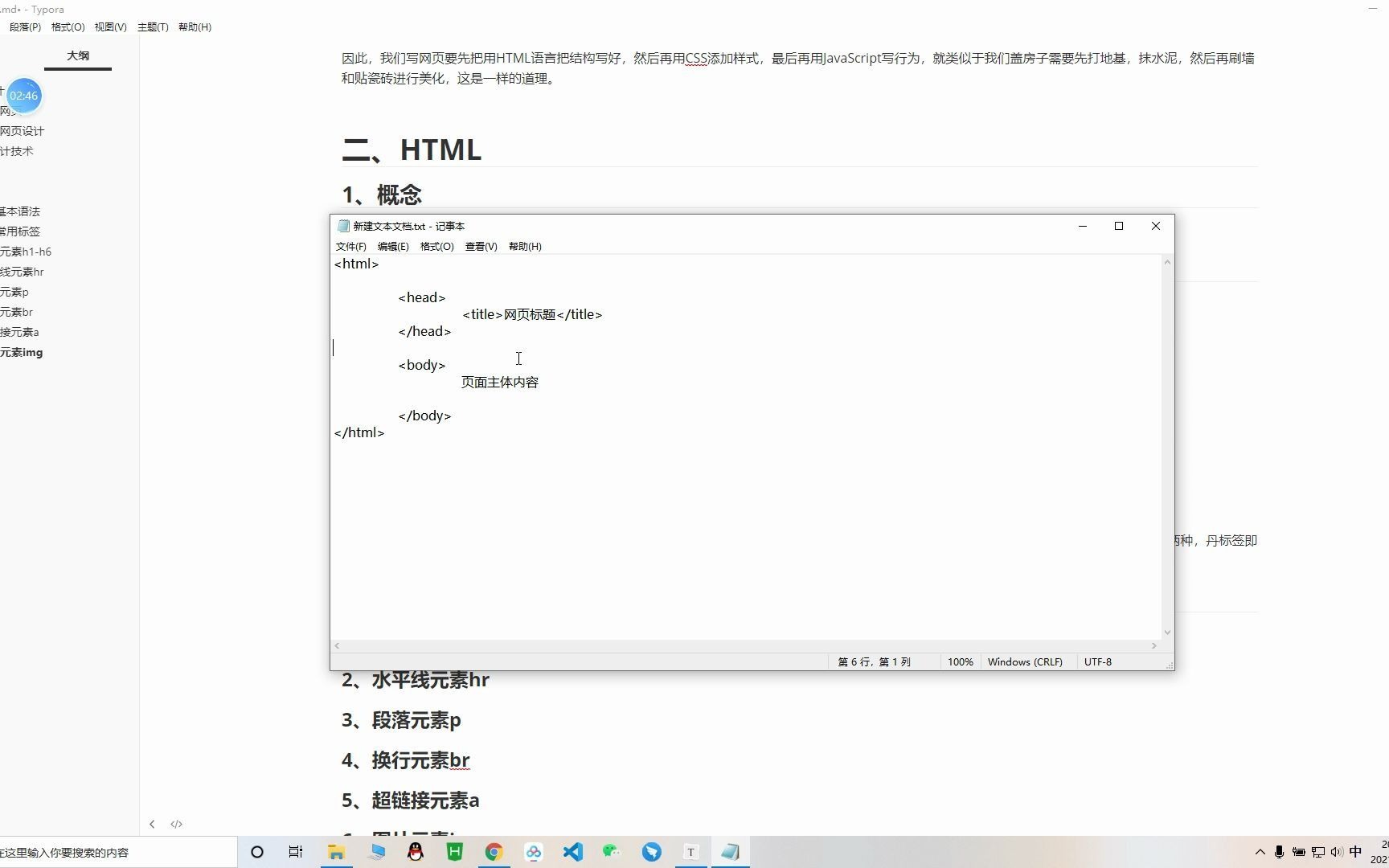Open Typora 主题(T) menu
This screenshot has width=1389, height=868.
click(x=153, y=27)
